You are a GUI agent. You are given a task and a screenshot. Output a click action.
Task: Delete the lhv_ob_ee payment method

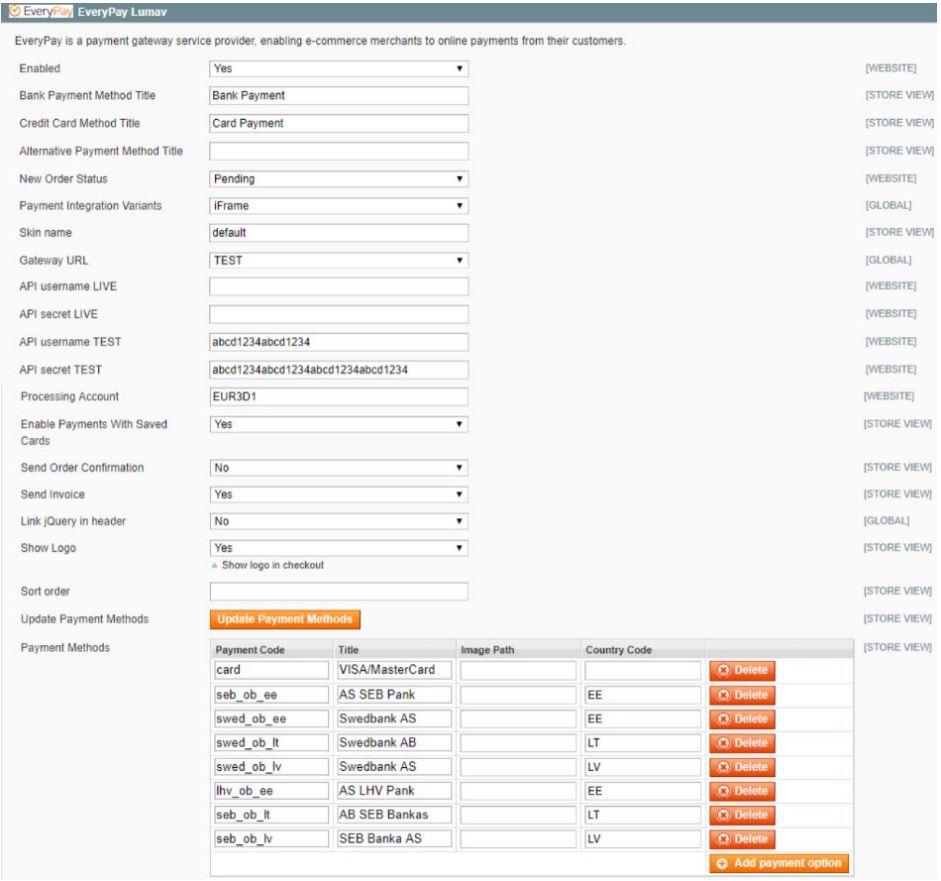742,791
